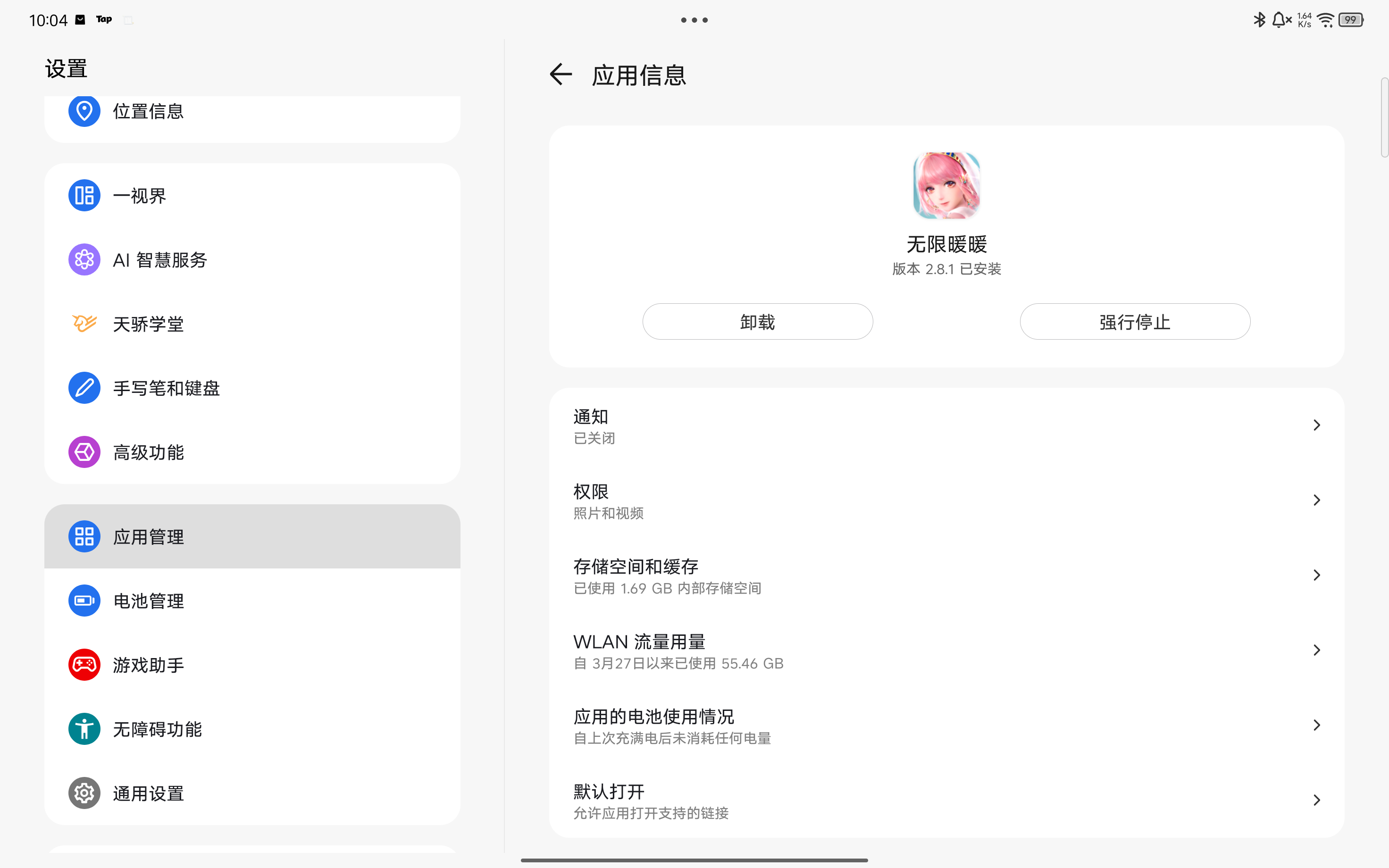
Task: Open the 位置信息 location icon
Action: [84, 111]
